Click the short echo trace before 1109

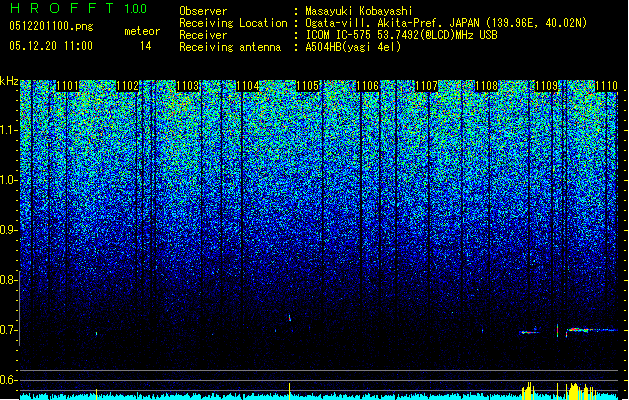tap(529, 332)
